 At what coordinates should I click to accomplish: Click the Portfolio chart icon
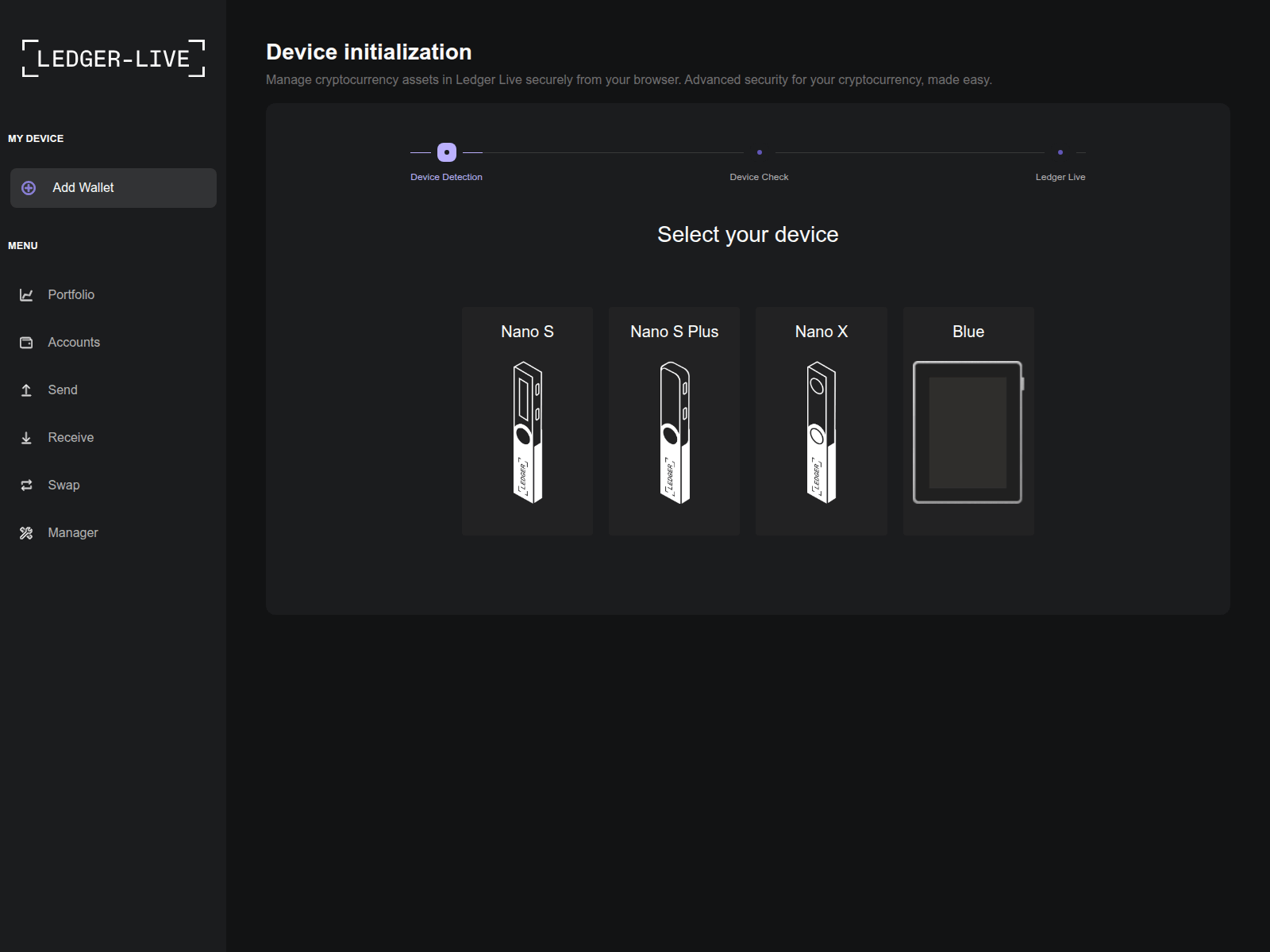coord(26,295)
